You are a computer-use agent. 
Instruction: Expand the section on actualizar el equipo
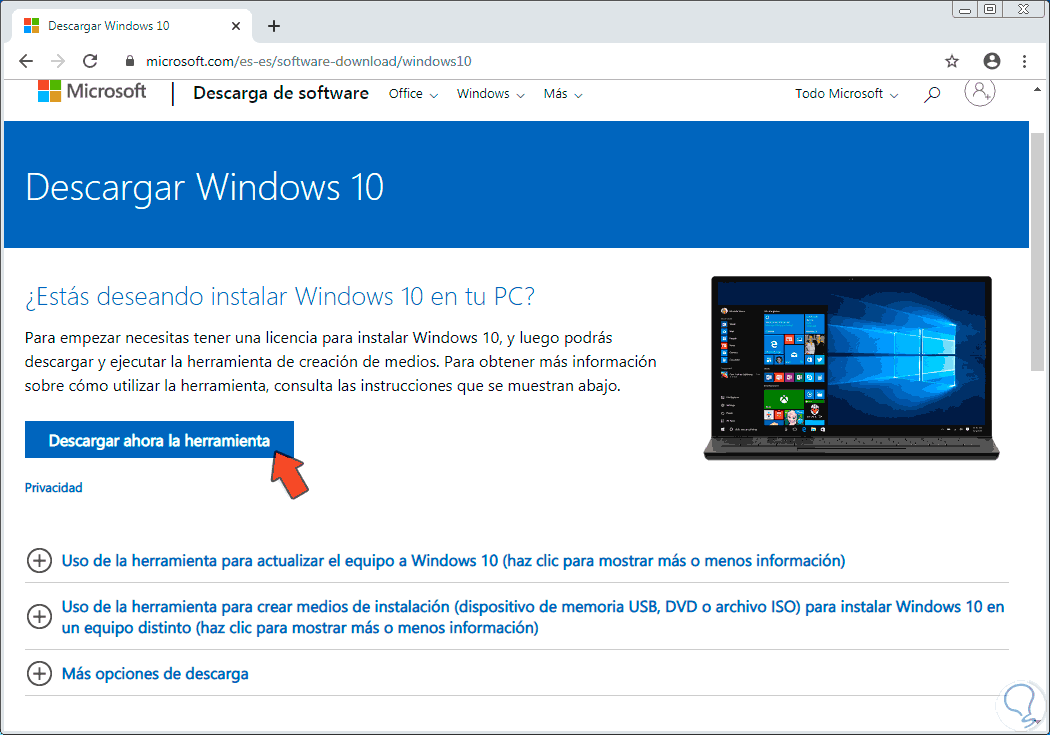(x=453, y=560)
